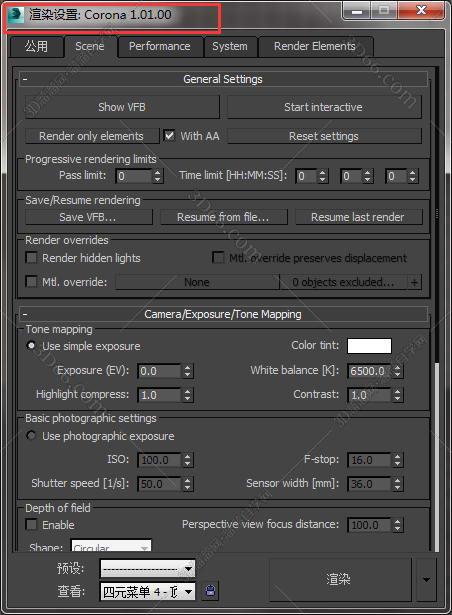Switch to the Scene tab
The width and height of the screenshot is (452, 615).
coord(90,47)
